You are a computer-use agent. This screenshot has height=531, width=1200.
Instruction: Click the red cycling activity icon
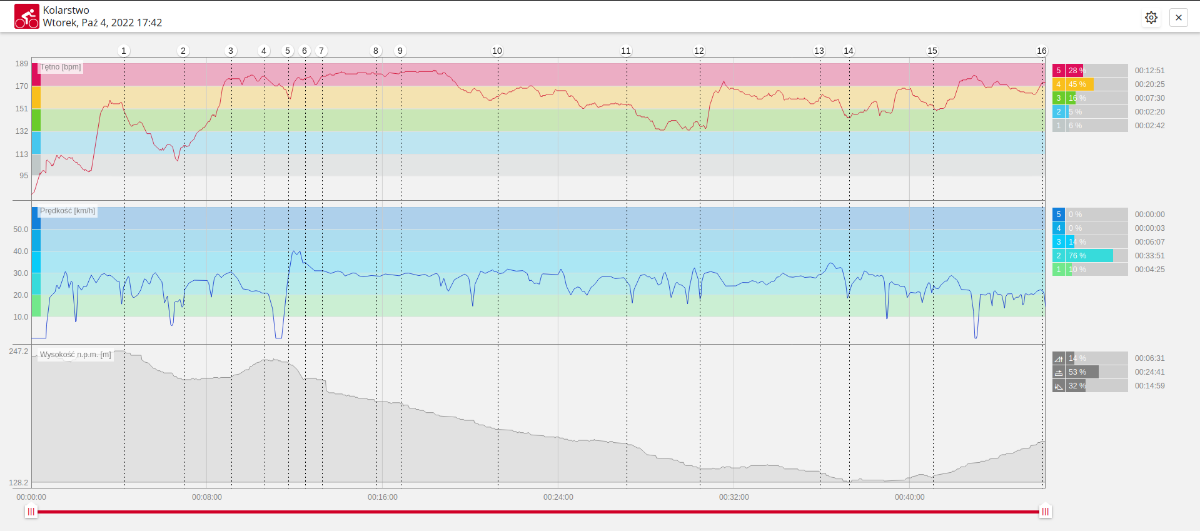[x=26, y=16]
